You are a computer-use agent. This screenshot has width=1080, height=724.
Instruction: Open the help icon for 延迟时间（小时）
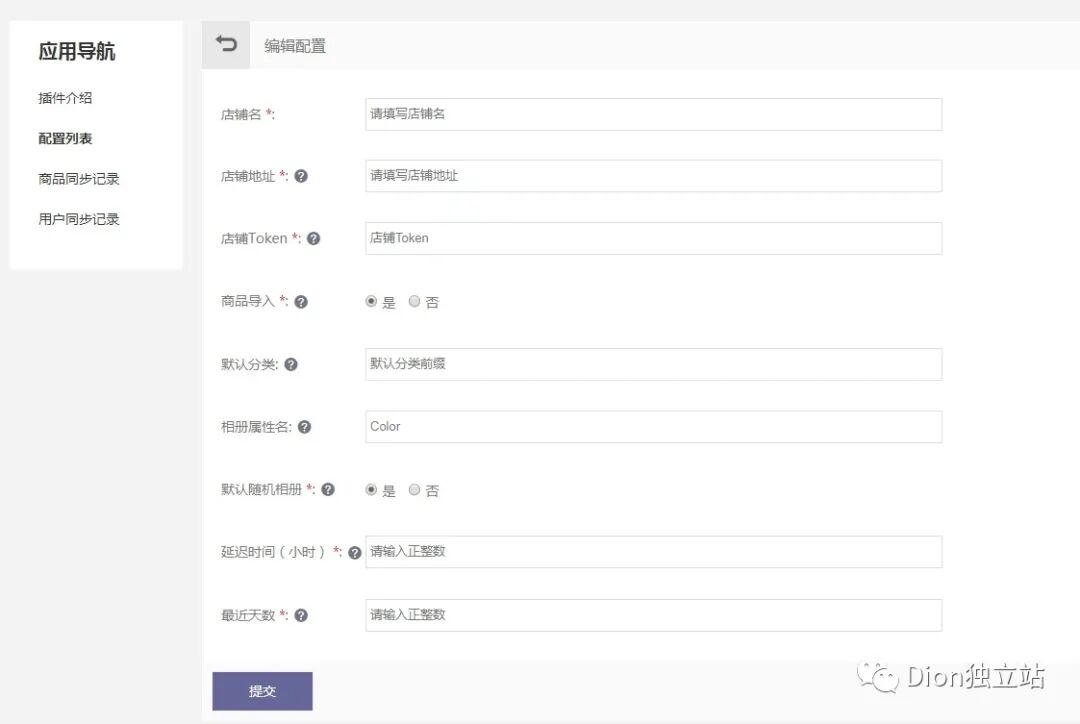click(x=354, y=552)
